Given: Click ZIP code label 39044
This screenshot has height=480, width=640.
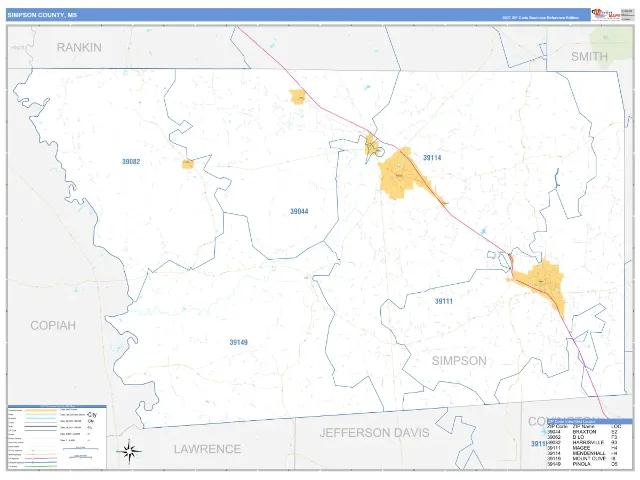Looking at the screenshot, I should [x=299, y=211].
